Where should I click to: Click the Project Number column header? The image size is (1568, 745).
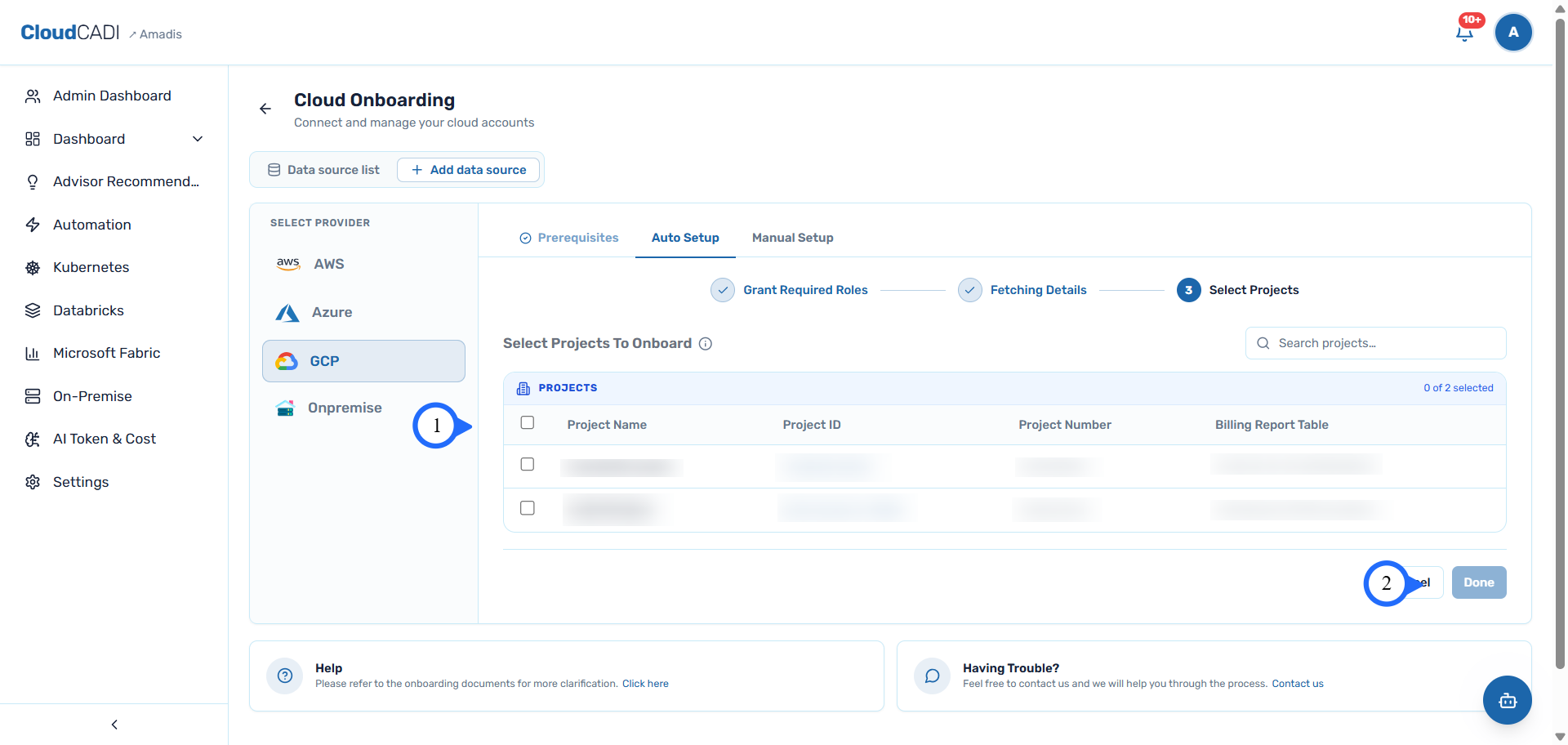(1065, 425)
